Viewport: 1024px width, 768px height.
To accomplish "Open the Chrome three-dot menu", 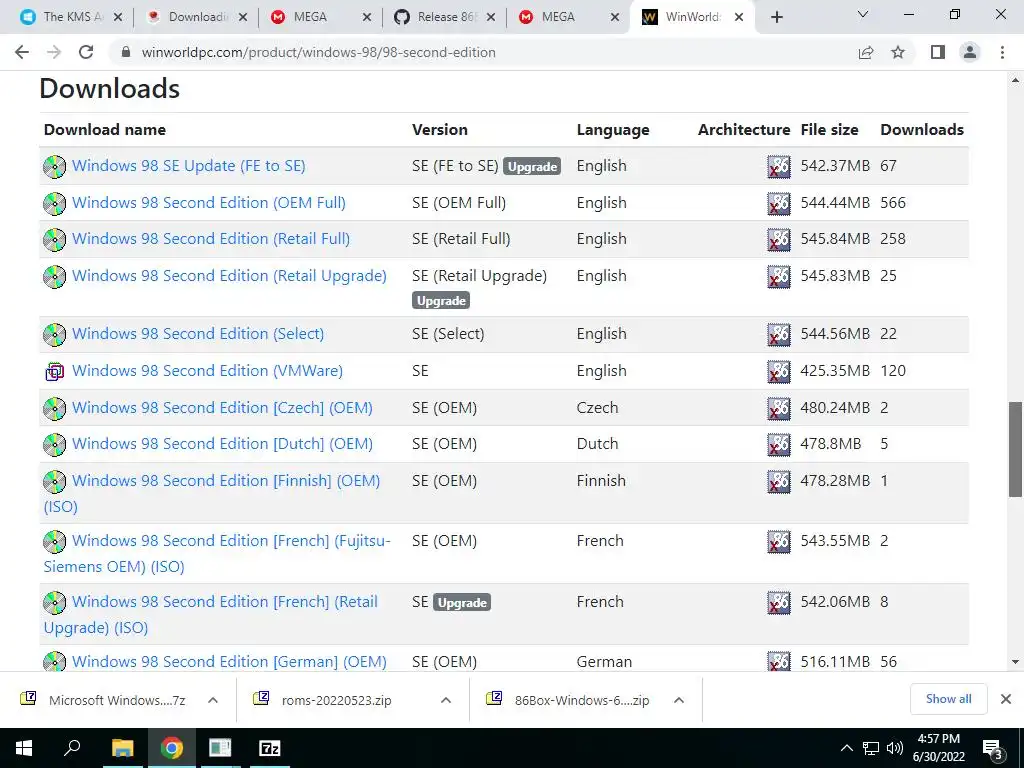I will tap(1002, 52).
